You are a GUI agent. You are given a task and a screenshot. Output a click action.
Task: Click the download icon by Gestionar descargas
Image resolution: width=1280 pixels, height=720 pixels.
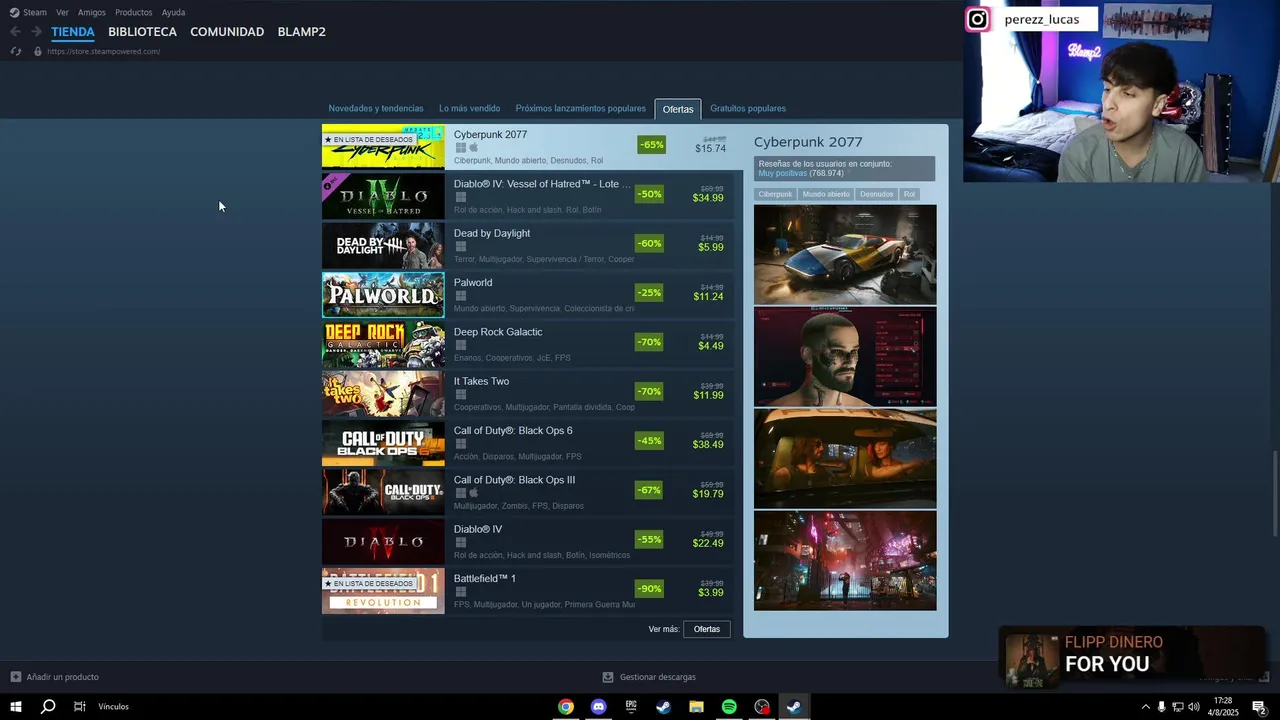(608, 677)
